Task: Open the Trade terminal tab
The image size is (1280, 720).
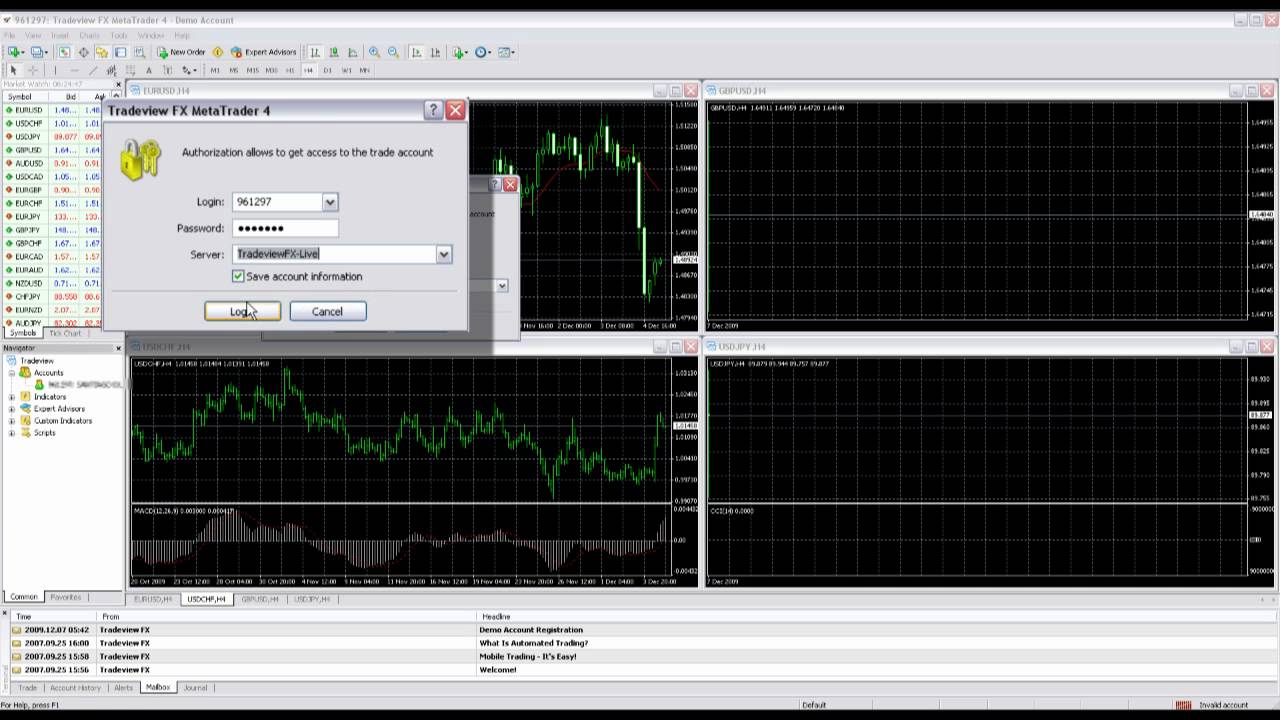Action: pos(27,687)
